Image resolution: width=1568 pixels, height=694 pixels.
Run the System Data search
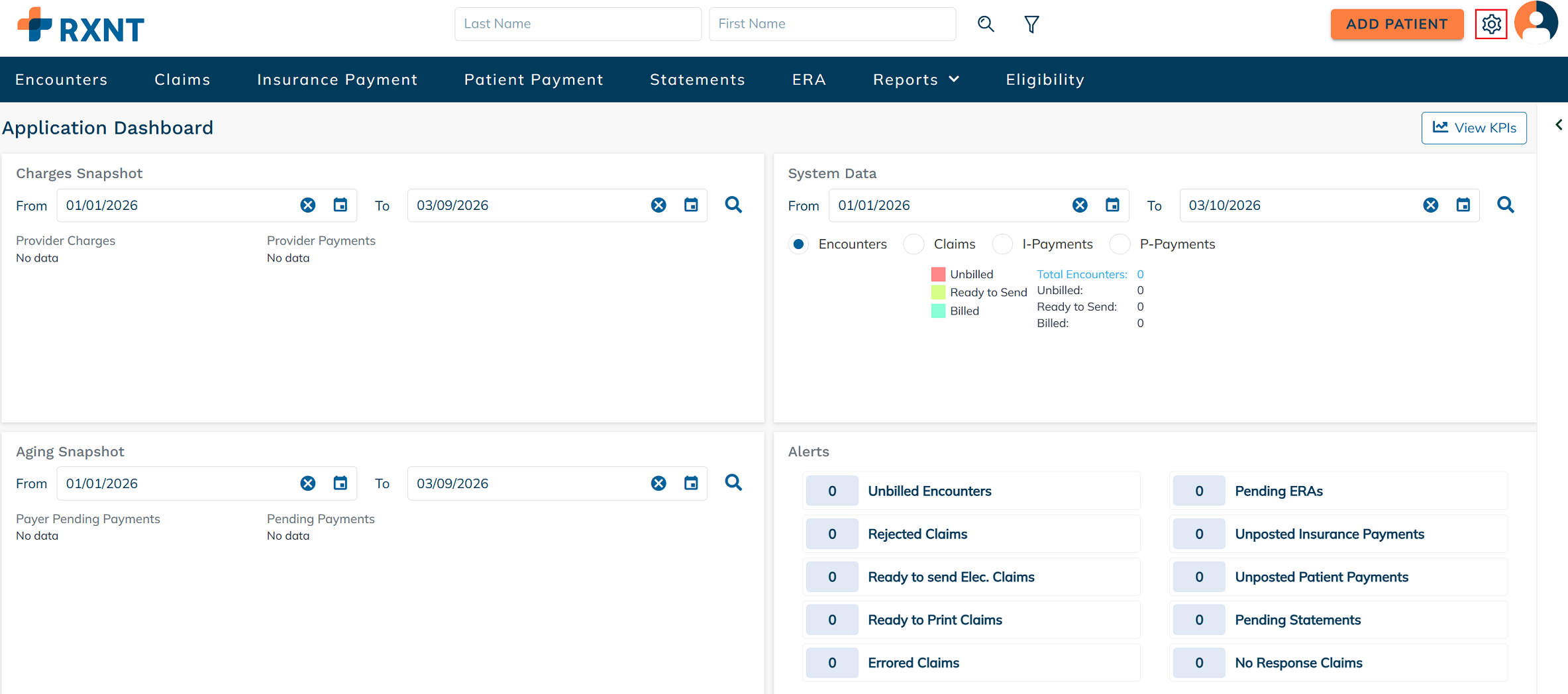[x=1505, y=205]
